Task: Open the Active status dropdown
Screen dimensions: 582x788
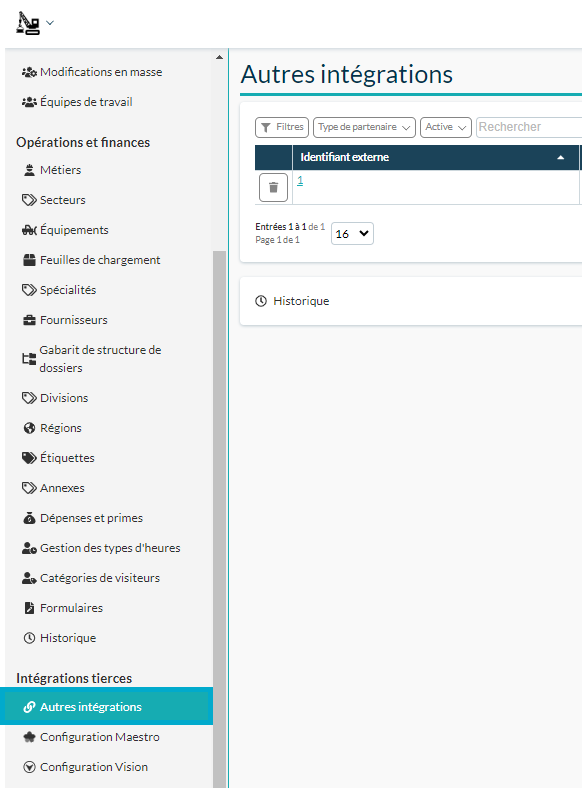Action: 446,127
